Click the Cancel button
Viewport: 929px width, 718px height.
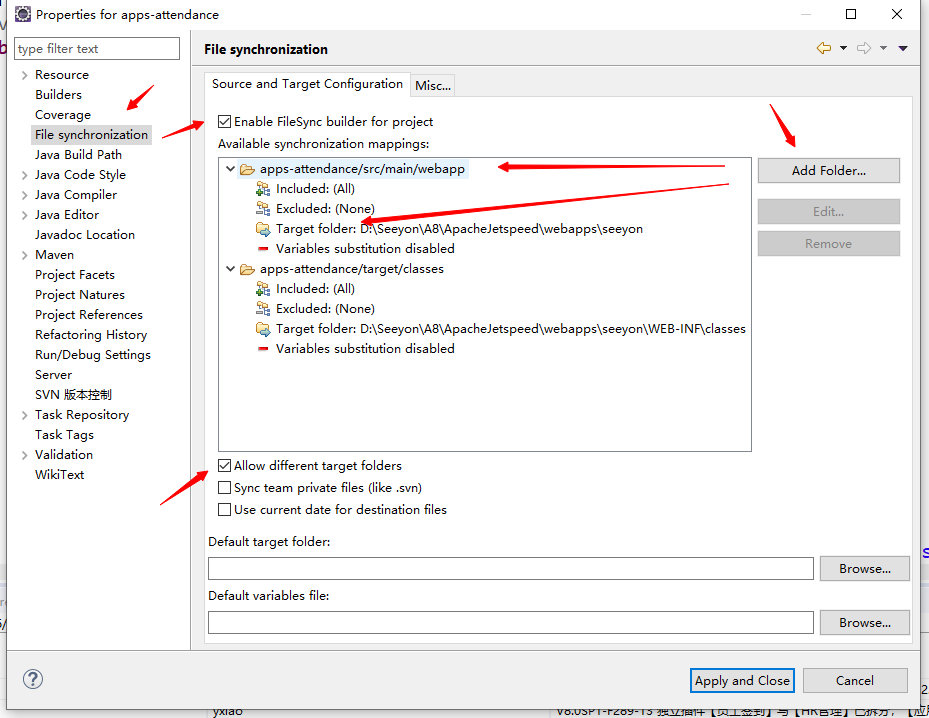tap(855, 681)
